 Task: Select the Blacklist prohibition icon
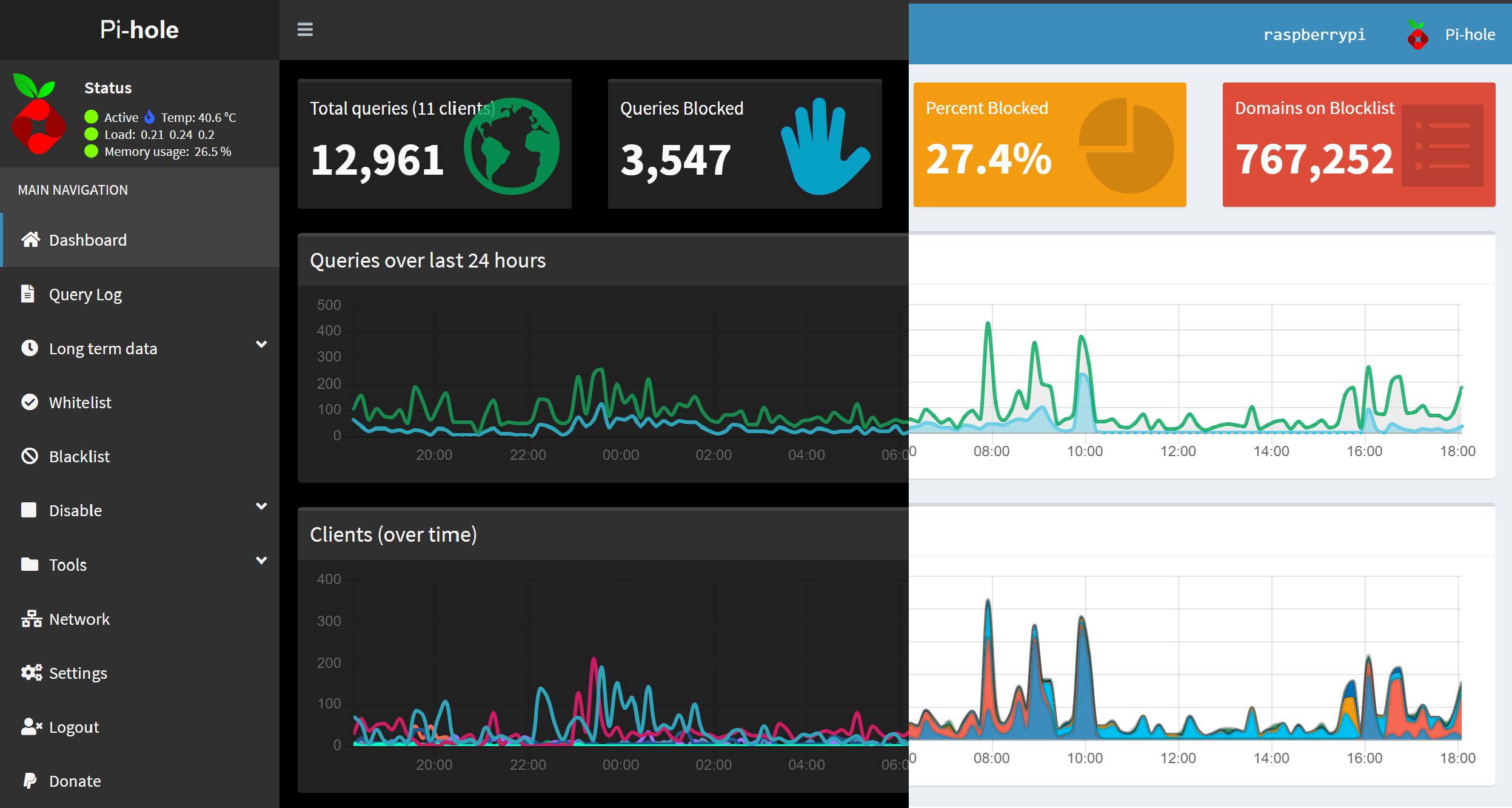pyautogui.click(x=29, y=456)
